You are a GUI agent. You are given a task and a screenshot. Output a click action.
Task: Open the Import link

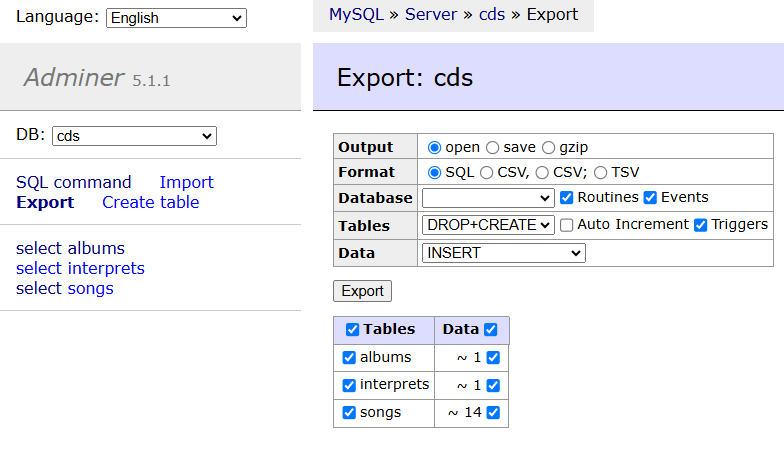point(186,182)
